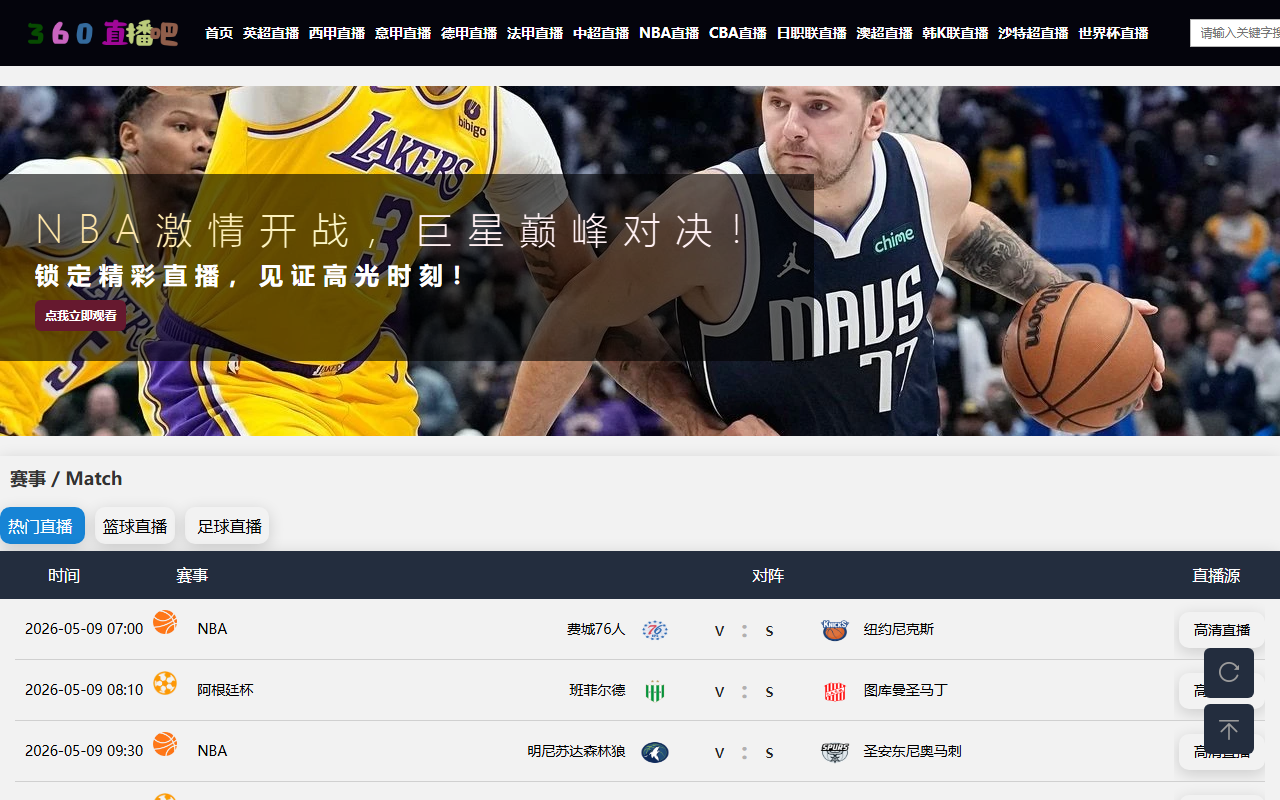Click the time 2026-05-09 09:30
The height and width of the screenshot is (800, 1280).
(x=84, y=751)
